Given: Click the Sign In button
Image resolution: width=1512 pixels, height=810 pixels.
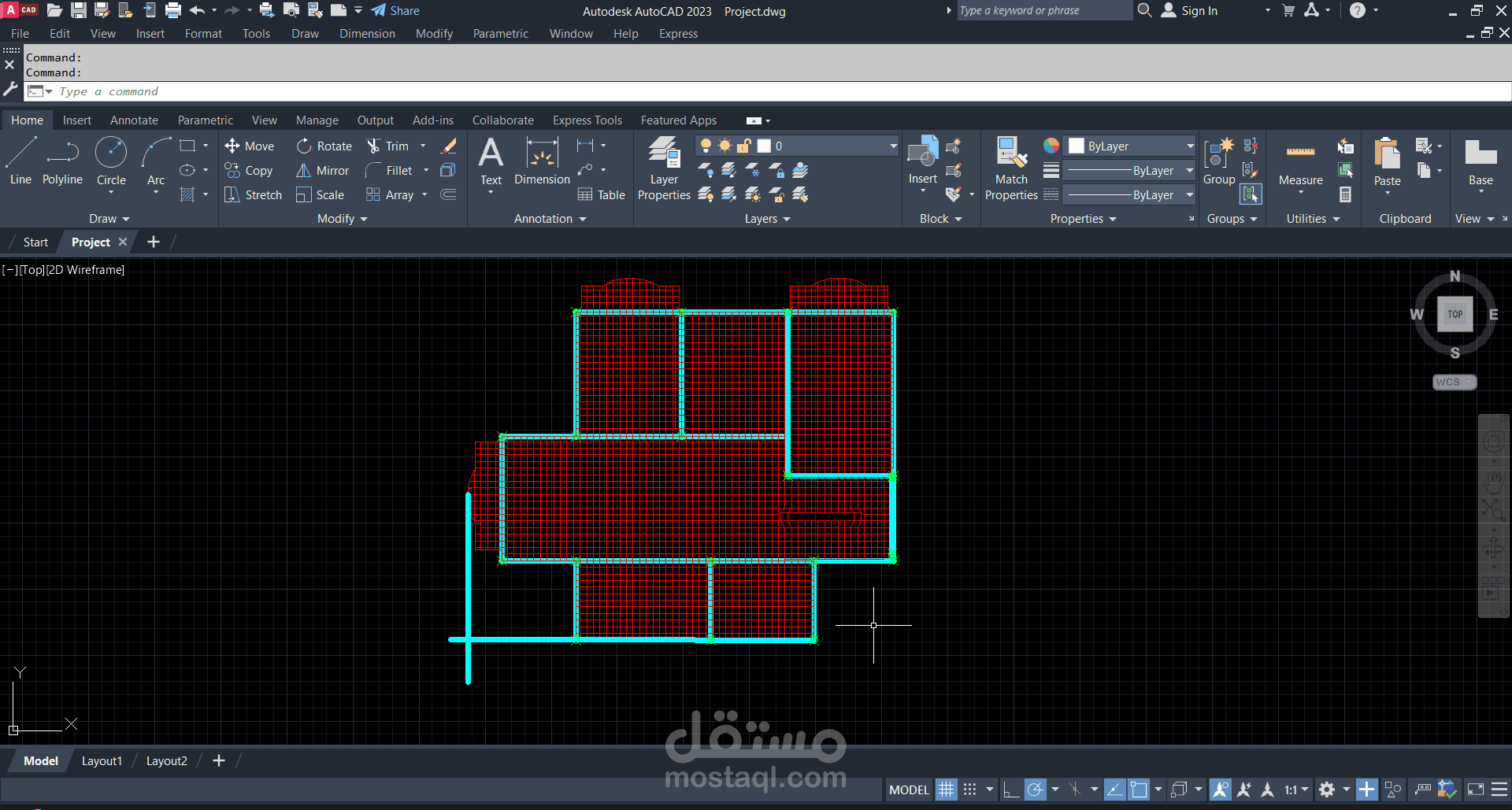Looking at the screenshot, I should pyautogui.click(x=1189, y=10).
